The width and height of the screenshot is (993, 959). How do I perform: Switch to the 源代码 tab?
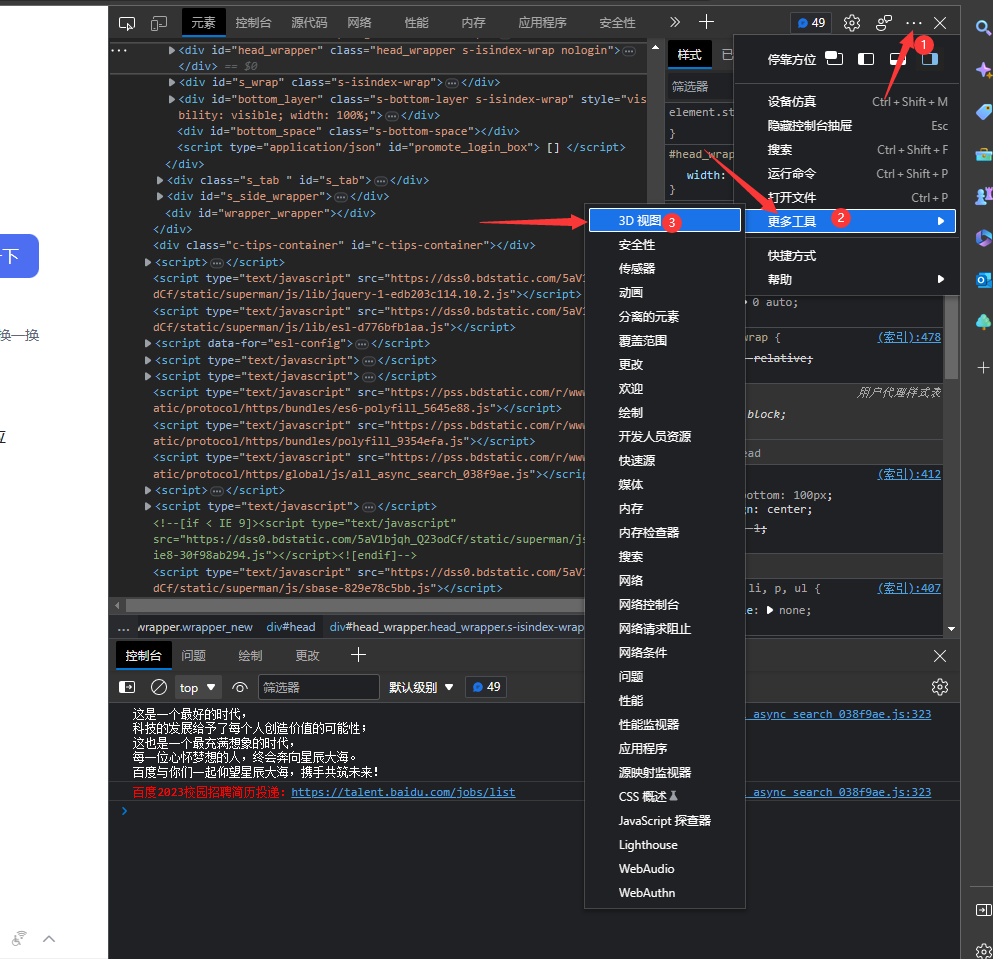tap(309, 23)
